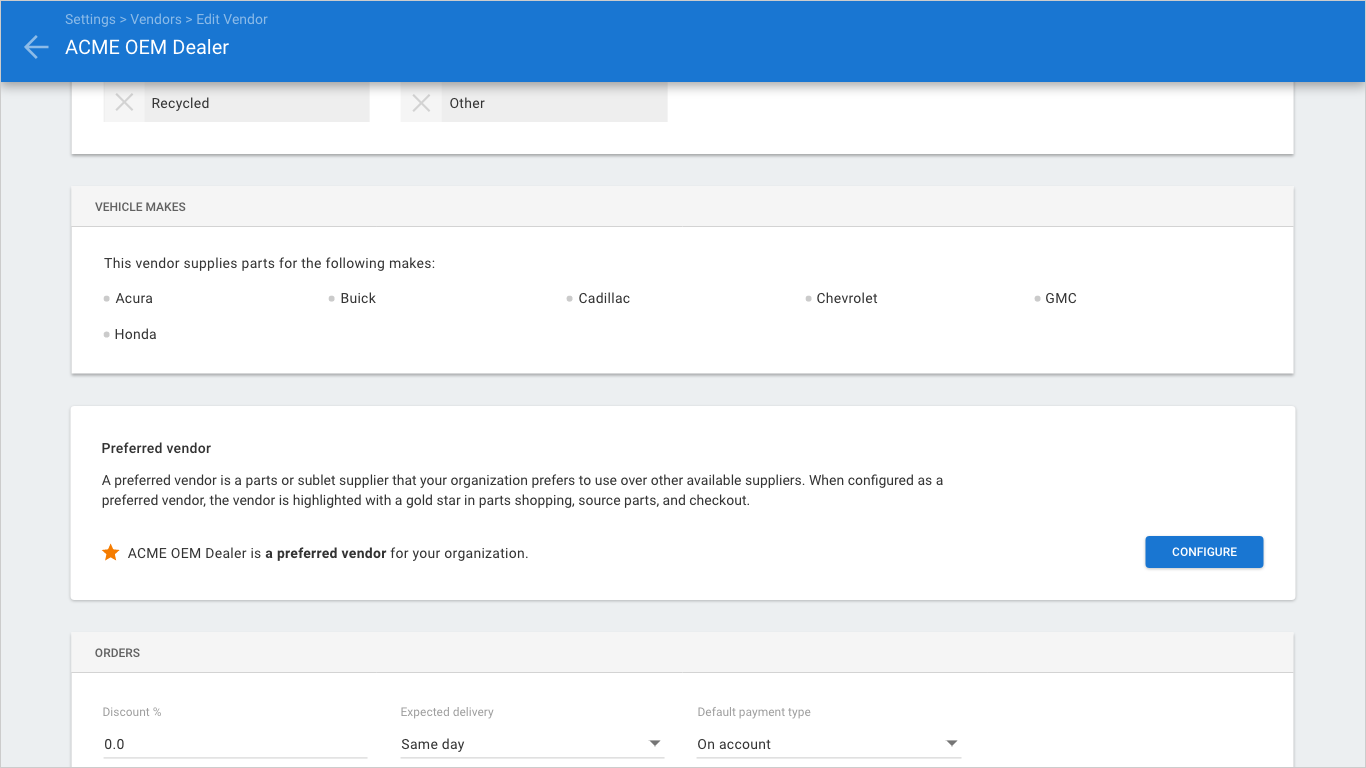Select the Chevrolet make entry
The image size is (1366, 768).
point(847,298)
